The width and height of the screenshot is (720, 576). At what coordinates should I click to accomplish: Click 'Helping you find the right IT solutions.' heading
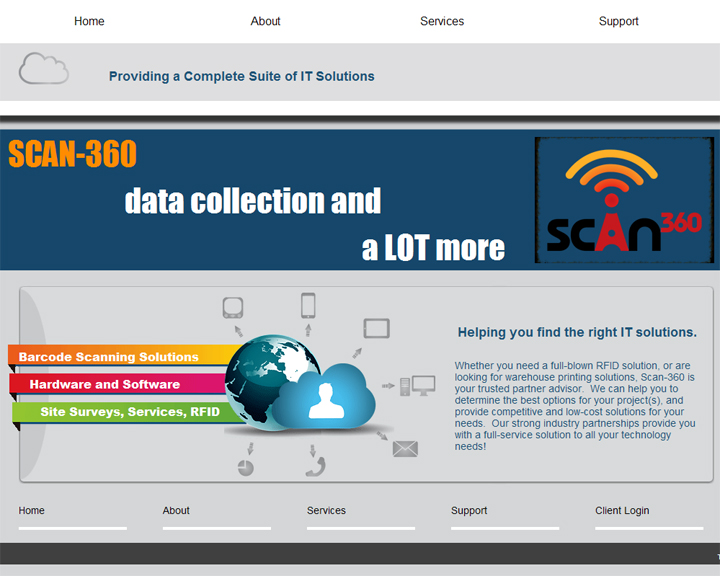[x=577, y=332]
